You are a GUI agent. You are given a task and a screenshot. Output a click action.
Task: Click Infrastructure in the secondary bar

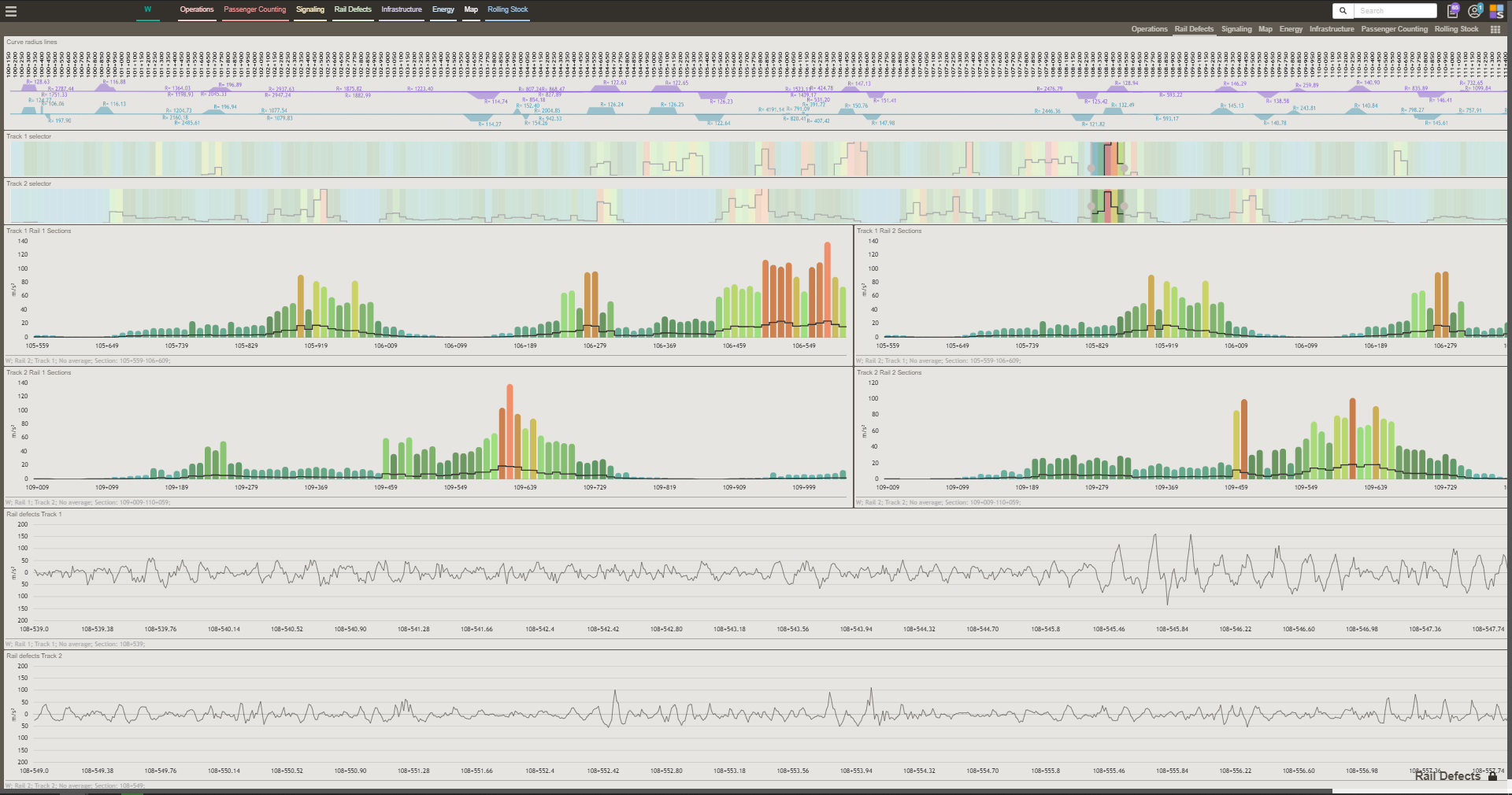pyautogui.click(x=1332, y=29)
